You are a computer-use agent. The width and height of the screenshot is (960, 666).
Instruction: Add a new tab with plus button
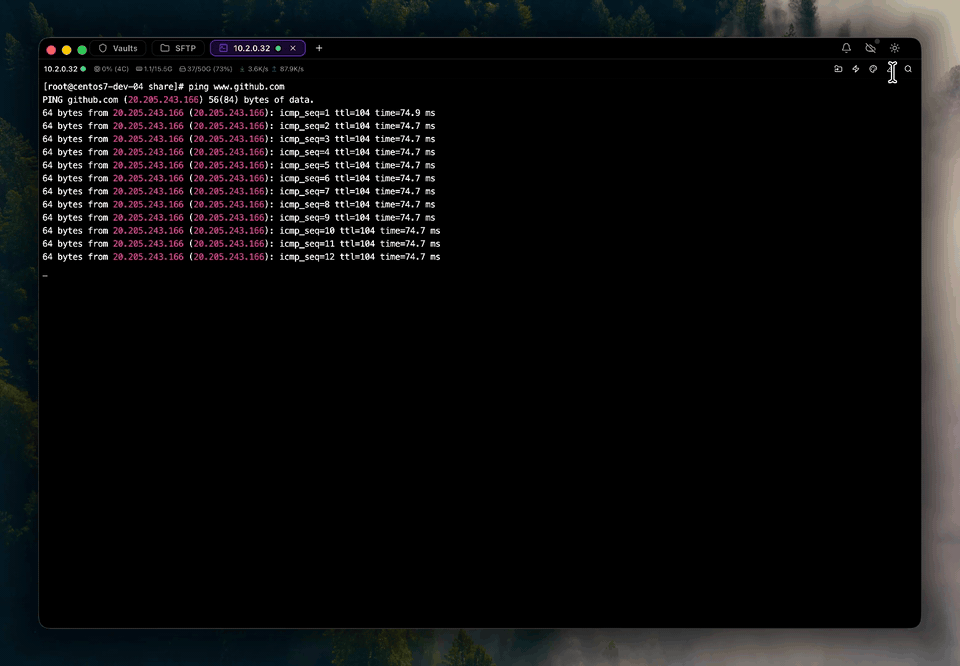pos(319,48)
